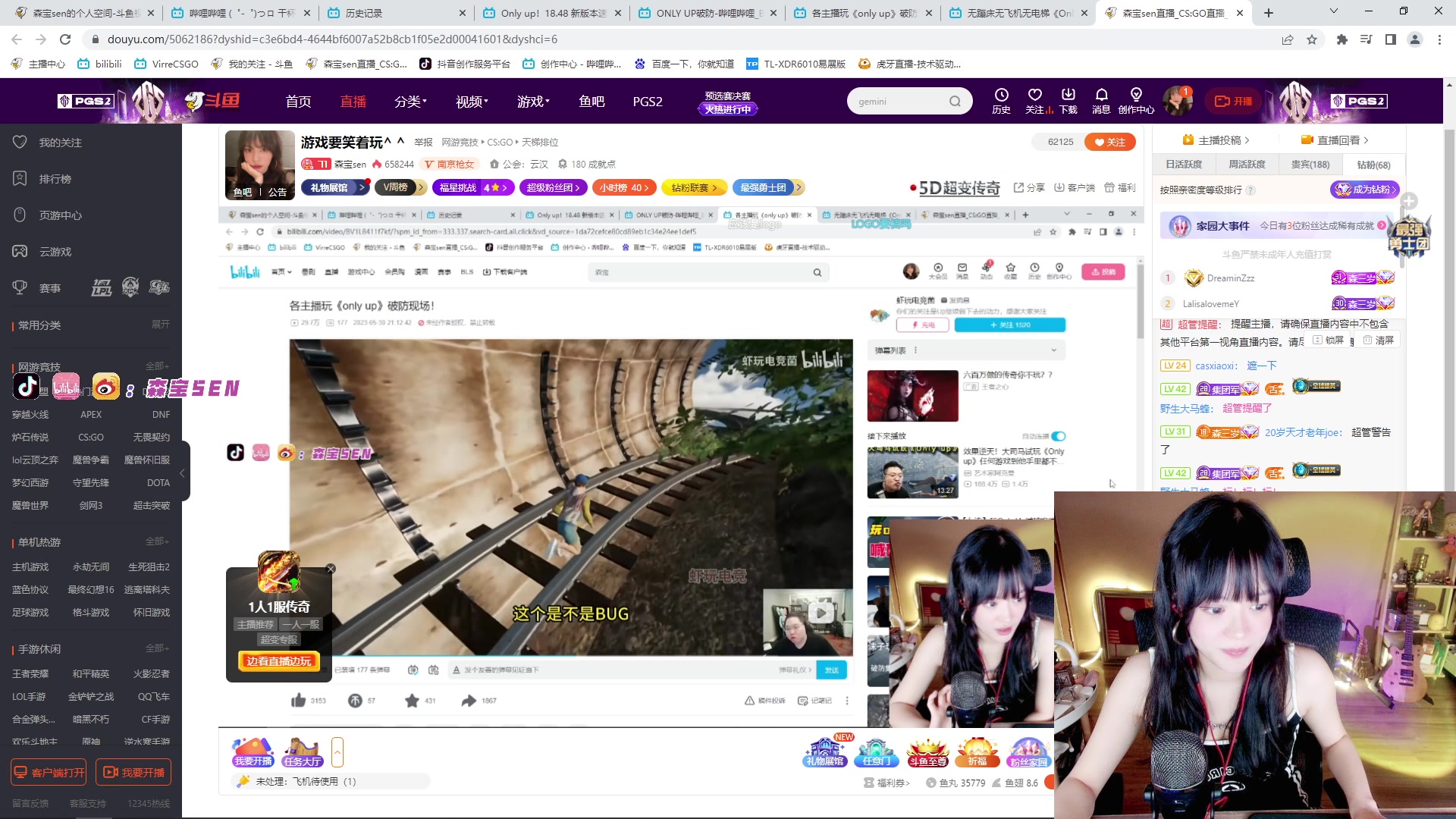Click the search magnifier in Douyu searchbar
The width and height of the screenshot is (1456, 819).
point(955,102)
